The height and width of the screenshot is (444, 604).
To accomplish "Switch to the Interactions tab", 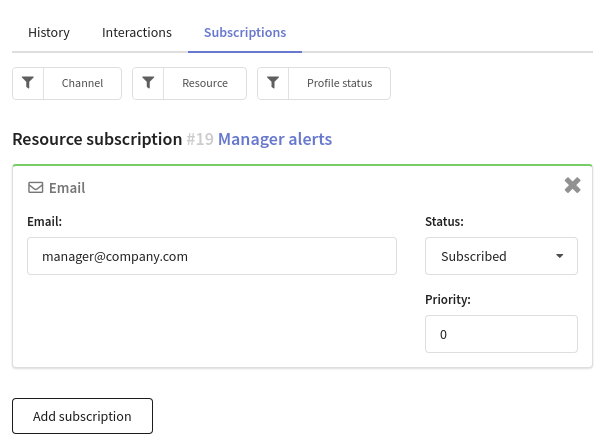I will [x=137, y=33].
